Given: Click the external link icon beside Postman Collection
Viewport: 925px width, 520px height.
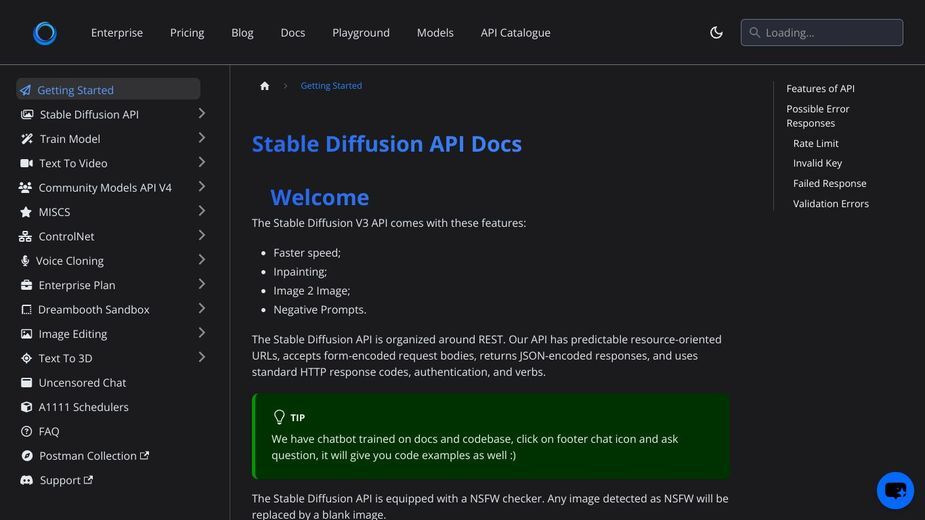Looking at the screenshot, I should [145, 455].
